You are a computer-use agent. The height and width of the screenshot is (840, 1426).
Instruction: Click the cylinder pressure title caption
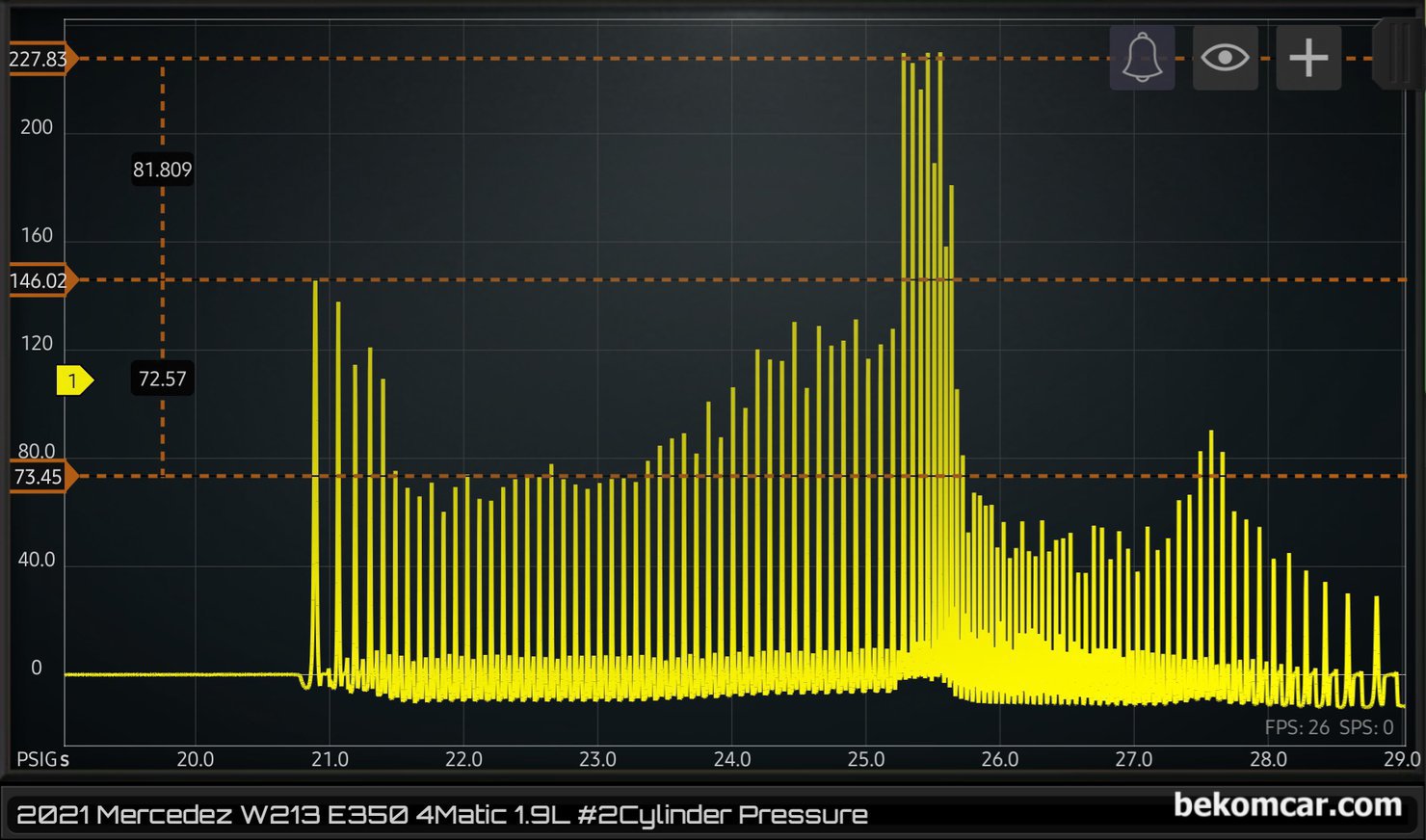(x=442, y=815)
